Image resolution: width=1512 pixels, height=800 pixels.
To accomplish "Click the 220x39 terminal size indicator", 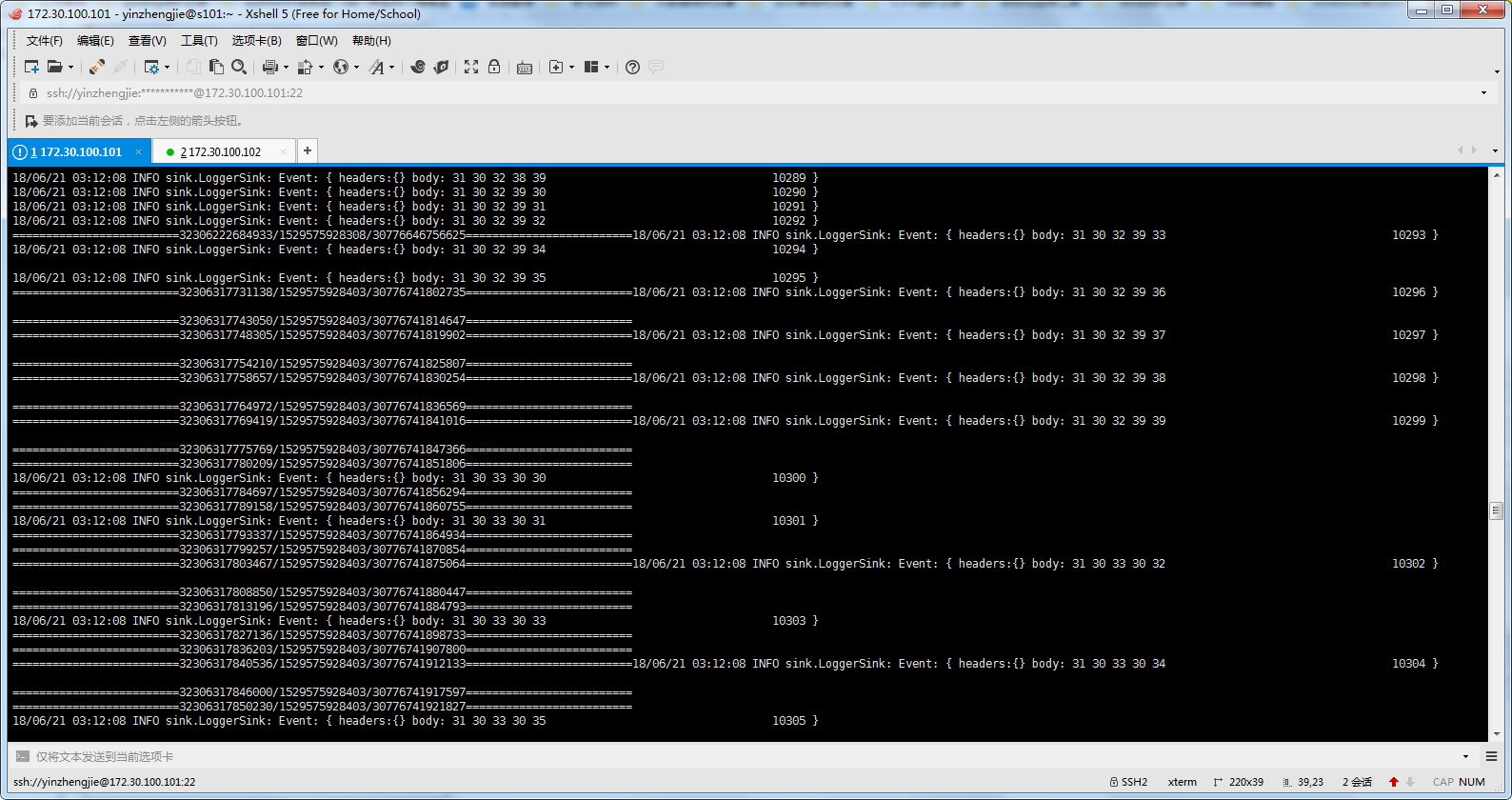I will point(1239,782).
